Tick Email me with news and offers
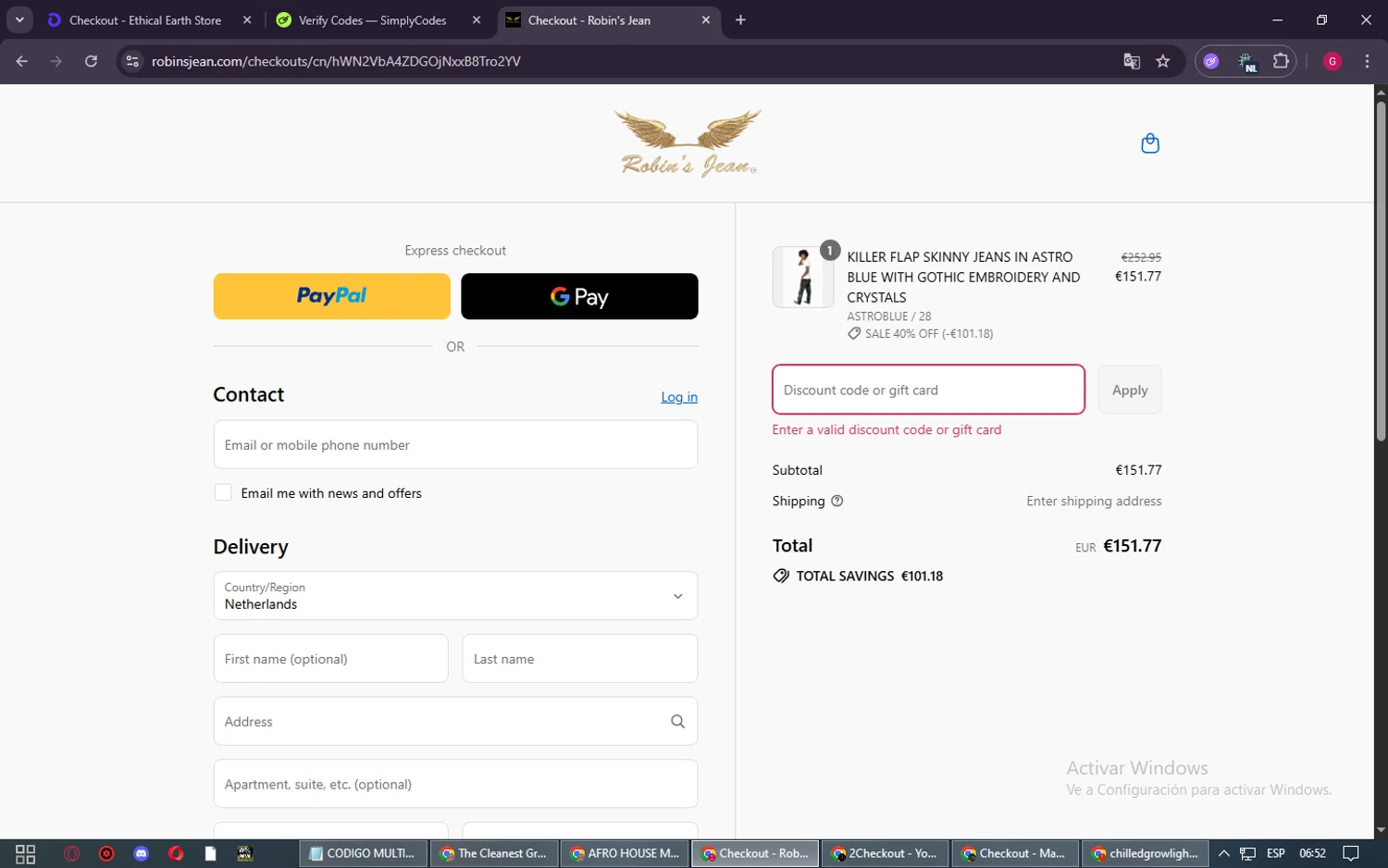 [223, 492]
